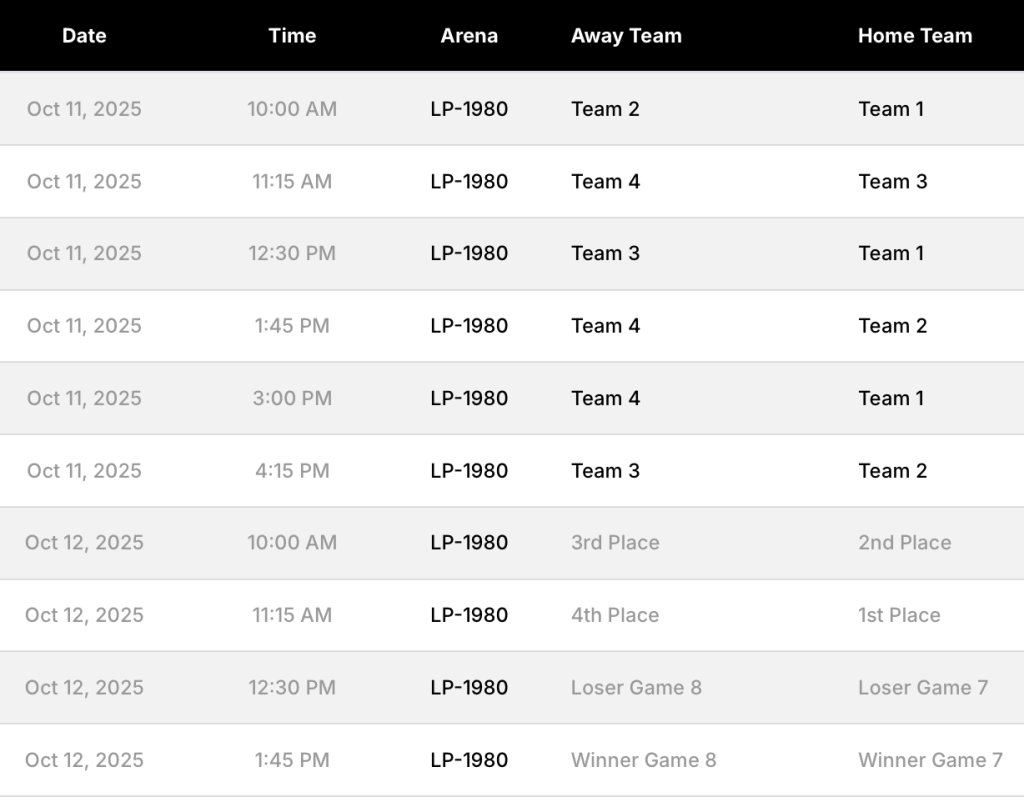The height and width of the screenshot is (802, 1024).
Task: Open LP-1980 arena link for 10:00 AM Oct 11 game
Action: pos(469,109)
